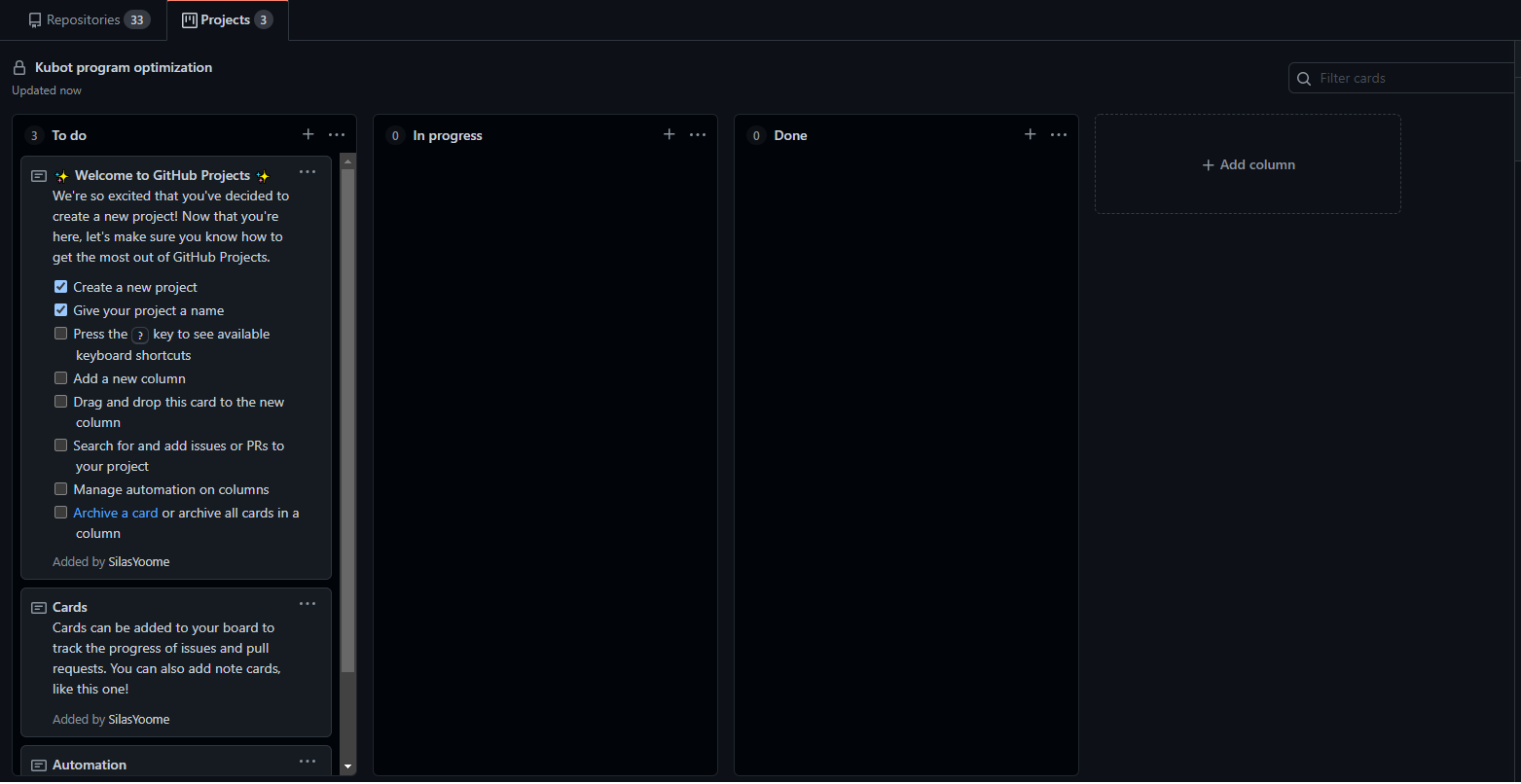Check the keyboard shortcuts task checkbox
This screenshot has width=1521, height=784.
(x=60, y=334)
